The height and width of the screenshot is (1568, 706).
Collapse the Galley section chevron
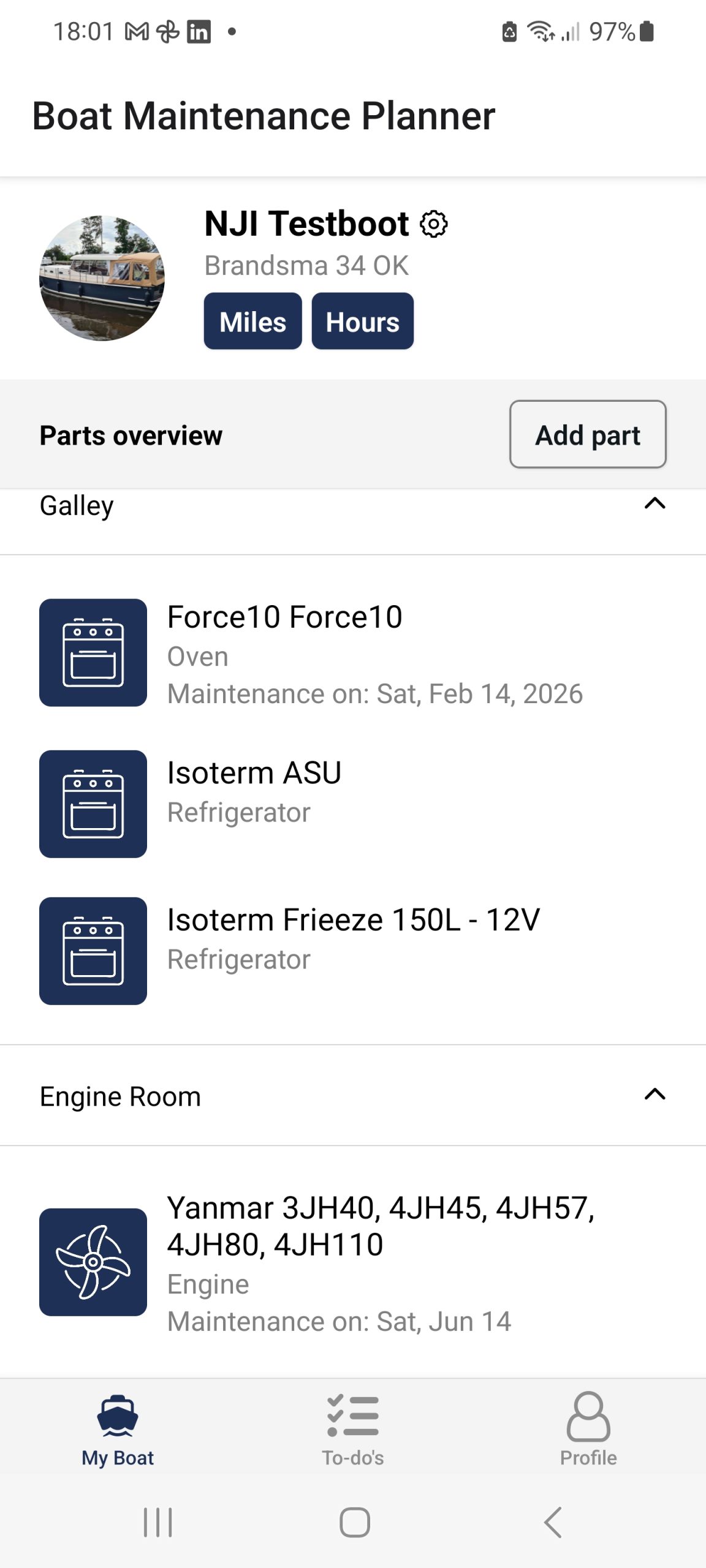point(655,503)
